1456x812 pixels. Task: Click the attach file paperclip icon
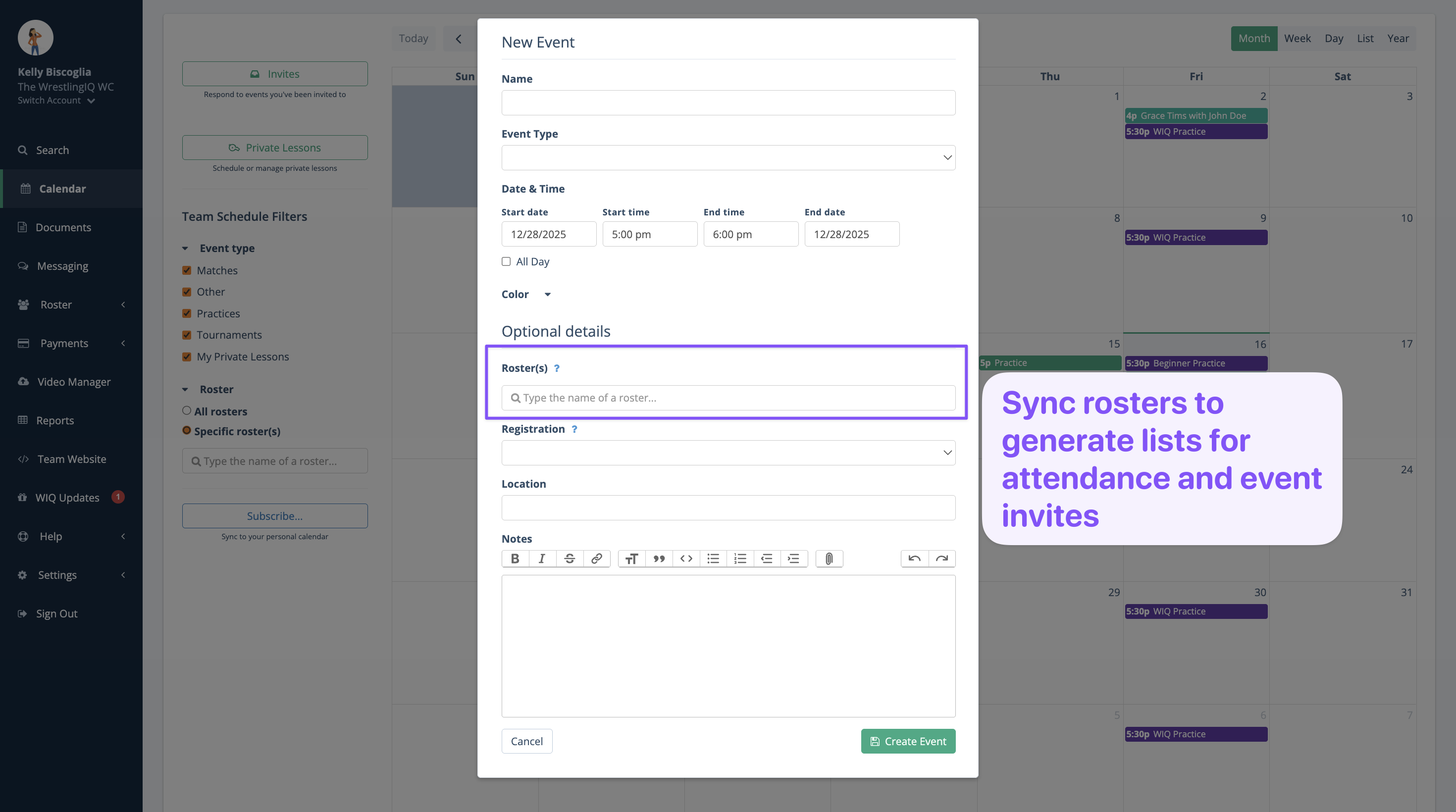click(829, 558)
